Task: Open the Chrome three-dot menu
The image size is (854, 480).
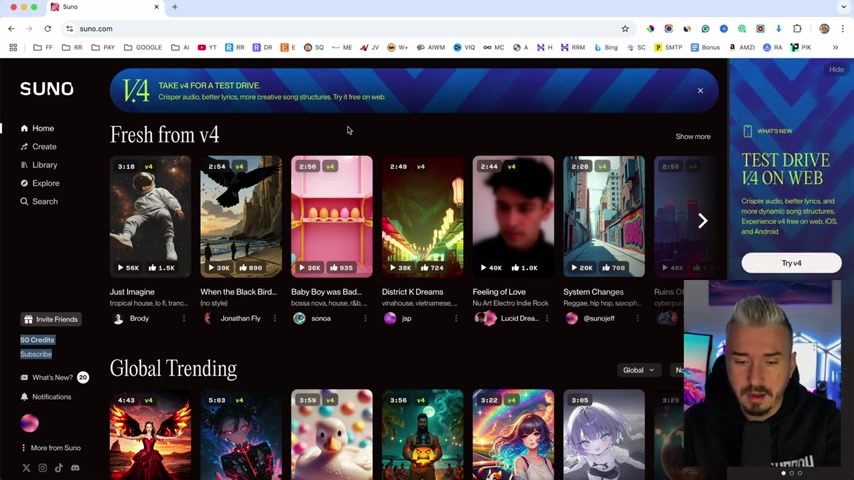Action: (843, 29)
